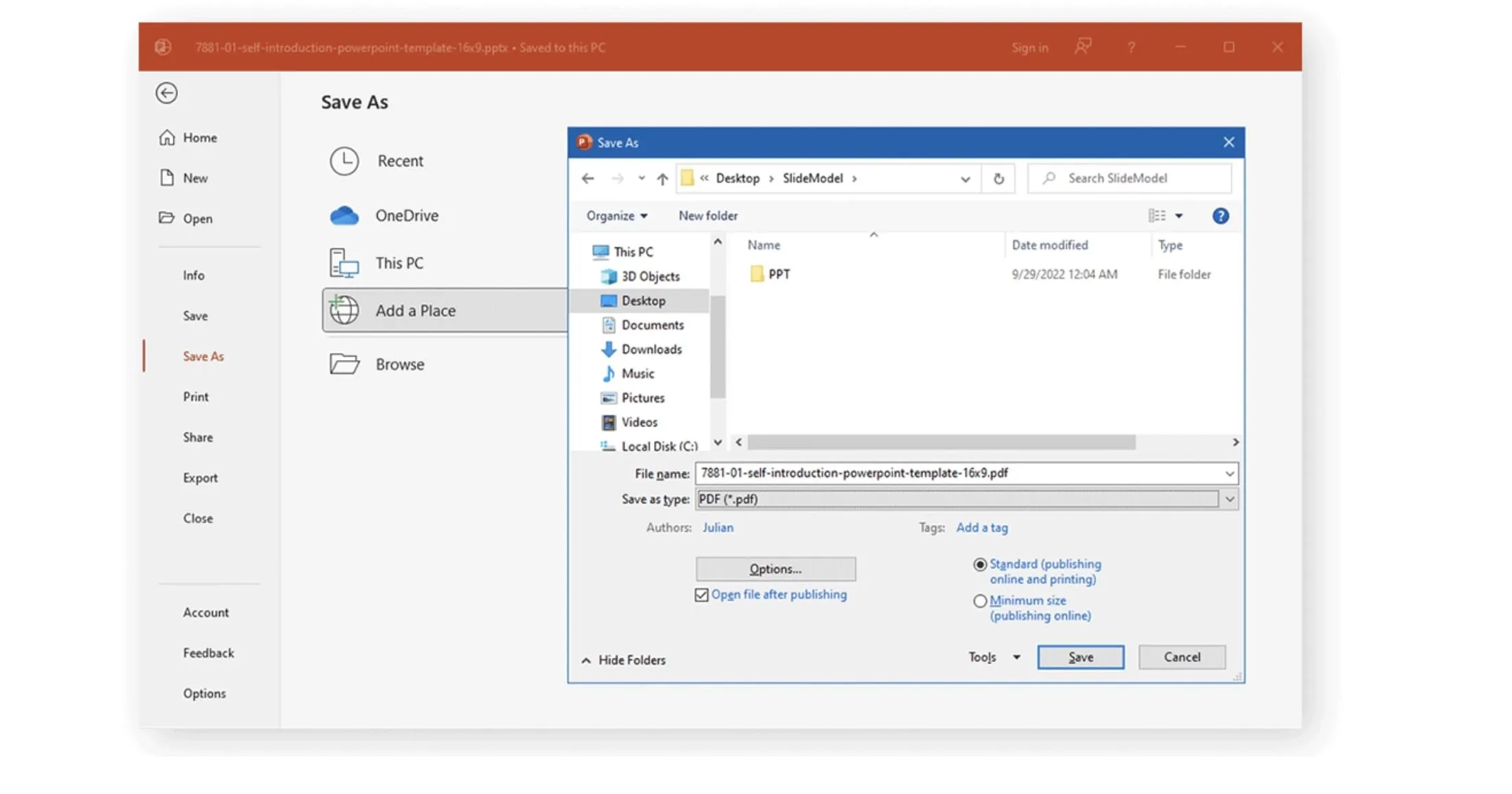This screenshot has height=794, width=1512.
Task: Select Minimum size radio button
Action: [x=980, y=601]
